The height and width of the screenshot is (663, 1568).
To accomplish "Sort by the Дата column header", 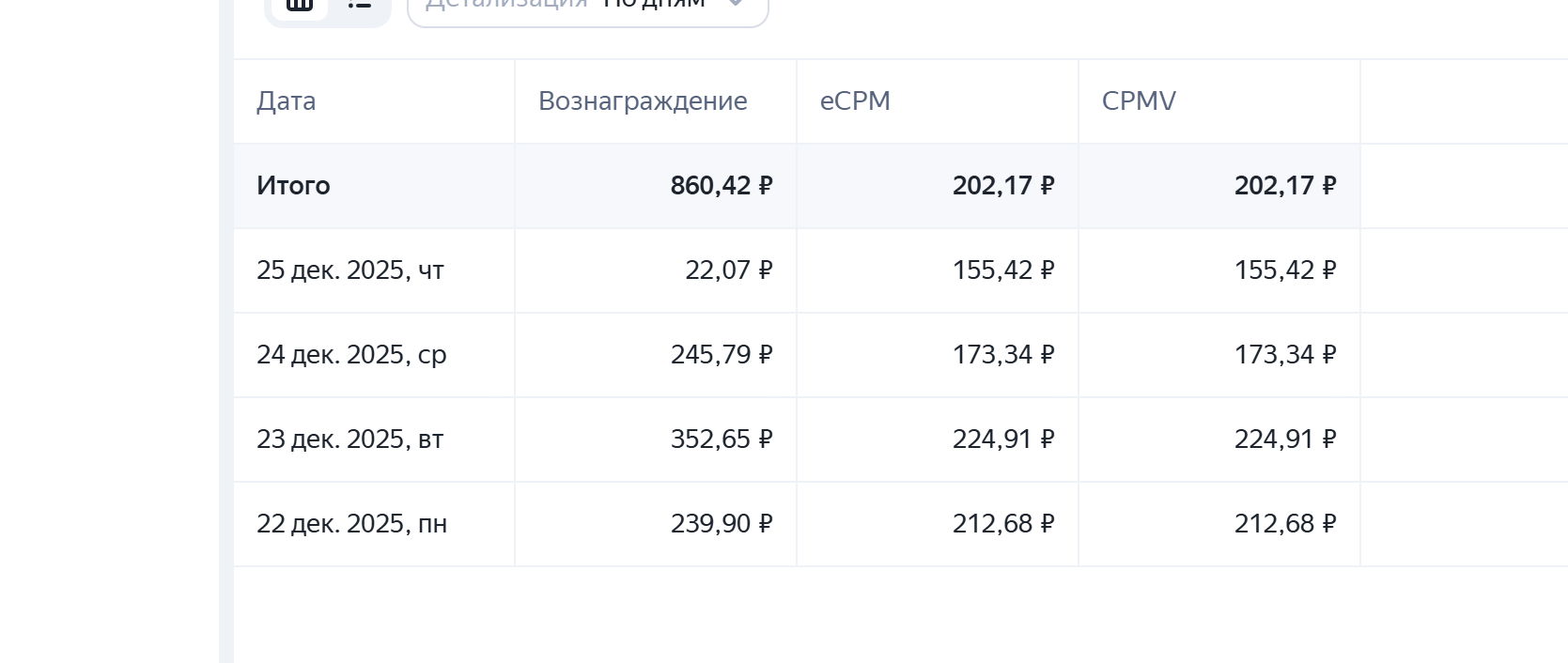I will click(287, 101).
